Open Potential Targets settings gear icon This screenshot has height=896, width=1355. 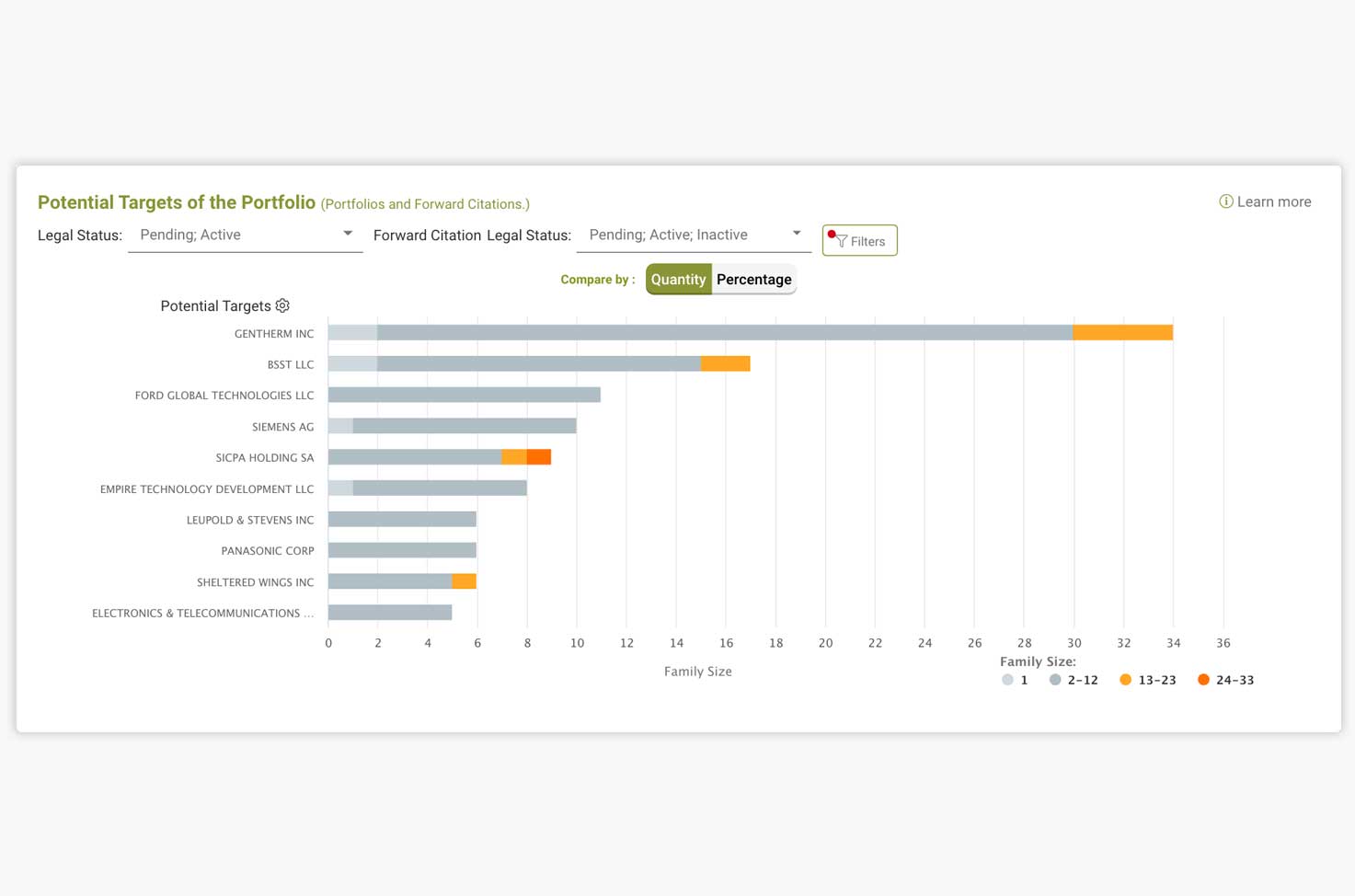click(x=282, y=305)
